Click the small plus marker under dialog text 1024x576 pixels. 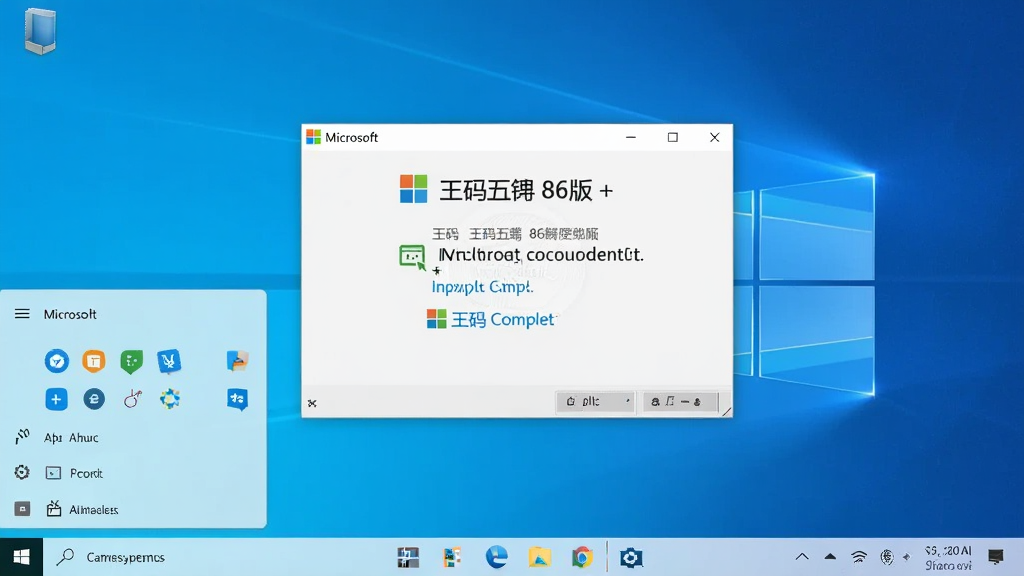[436, 270]
